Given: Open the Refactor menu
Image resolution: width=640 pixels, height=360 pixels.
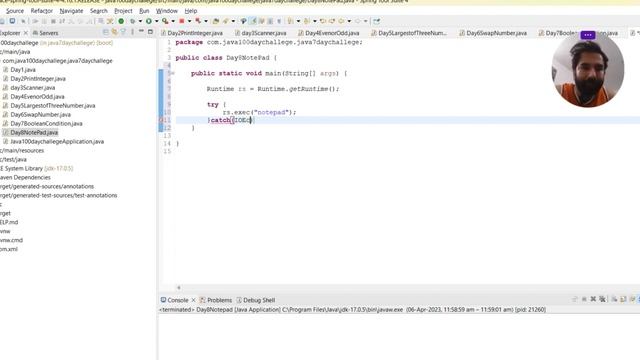Looking at the screenshot, I should 42,11.
